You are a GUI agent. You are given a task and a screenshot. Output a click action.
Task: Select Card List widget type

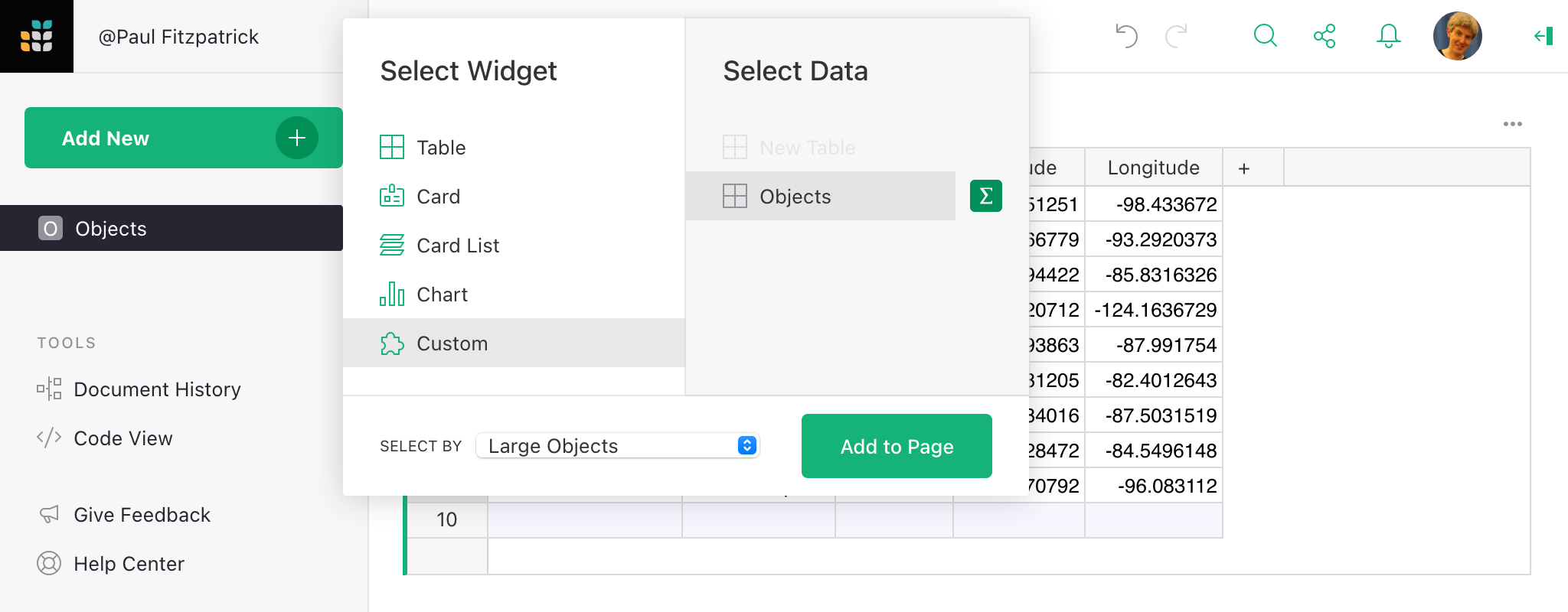coord(514,245)
